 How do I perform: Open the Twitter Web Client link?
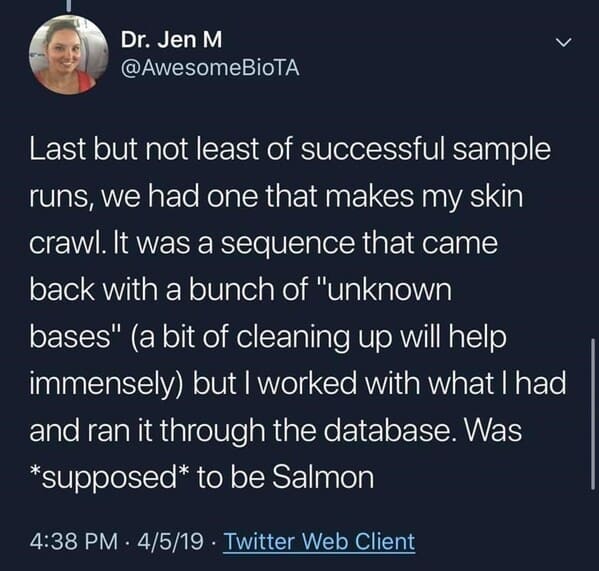click(319, 541)
